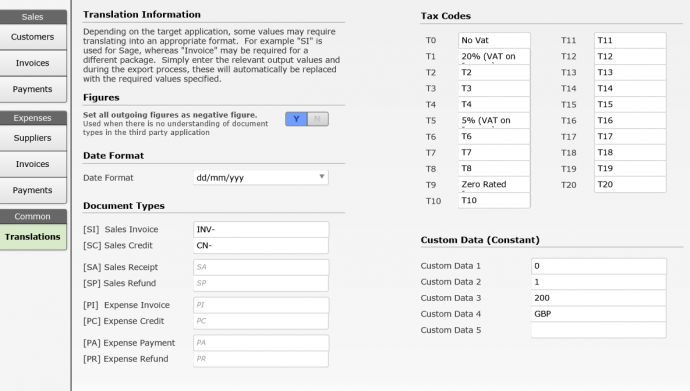Edit the T13 tax code field
The height and width of the screenshot is (391, 690).
tap(630, 73)
